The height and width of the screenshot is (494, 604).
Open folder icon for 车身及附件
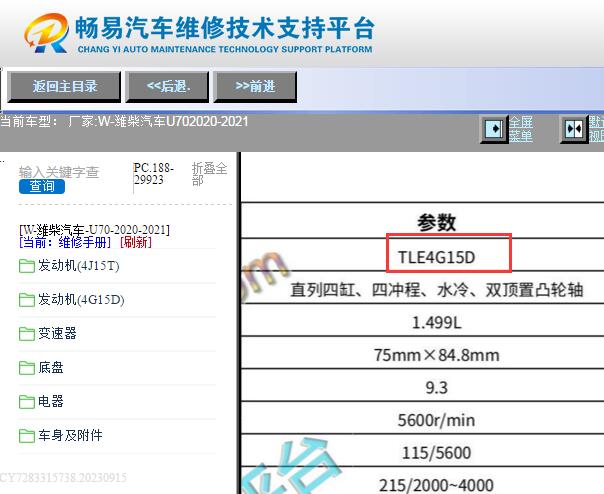coord(27,436)
